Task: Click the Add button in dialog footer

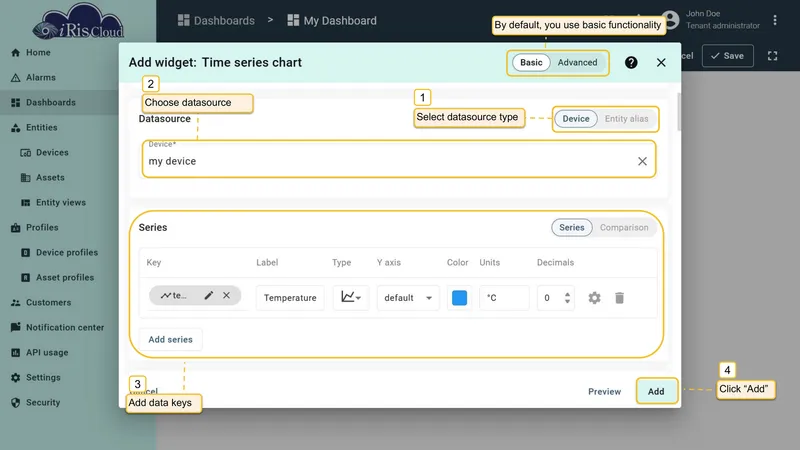Action: (656, 391)
